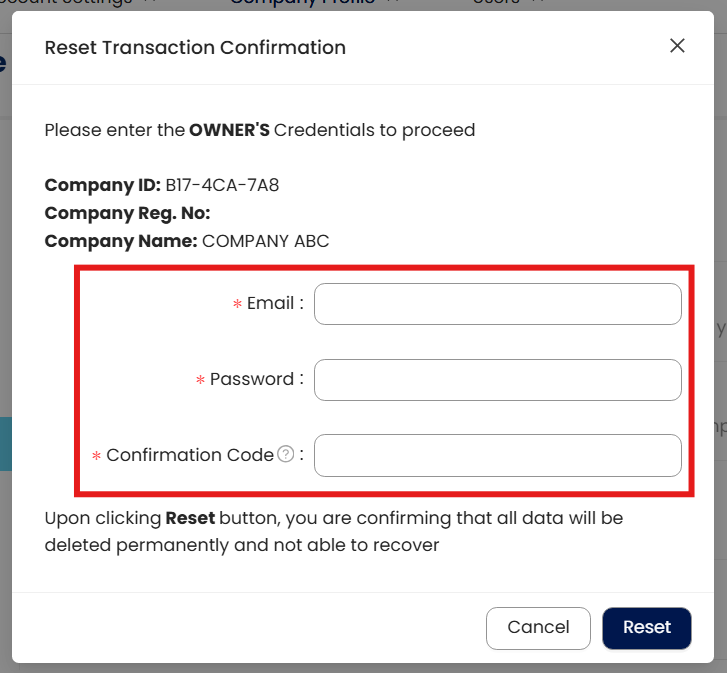Click the red asterisk beside Email
The height and width of the screenshot is (673, 727).
pos(238,305)
